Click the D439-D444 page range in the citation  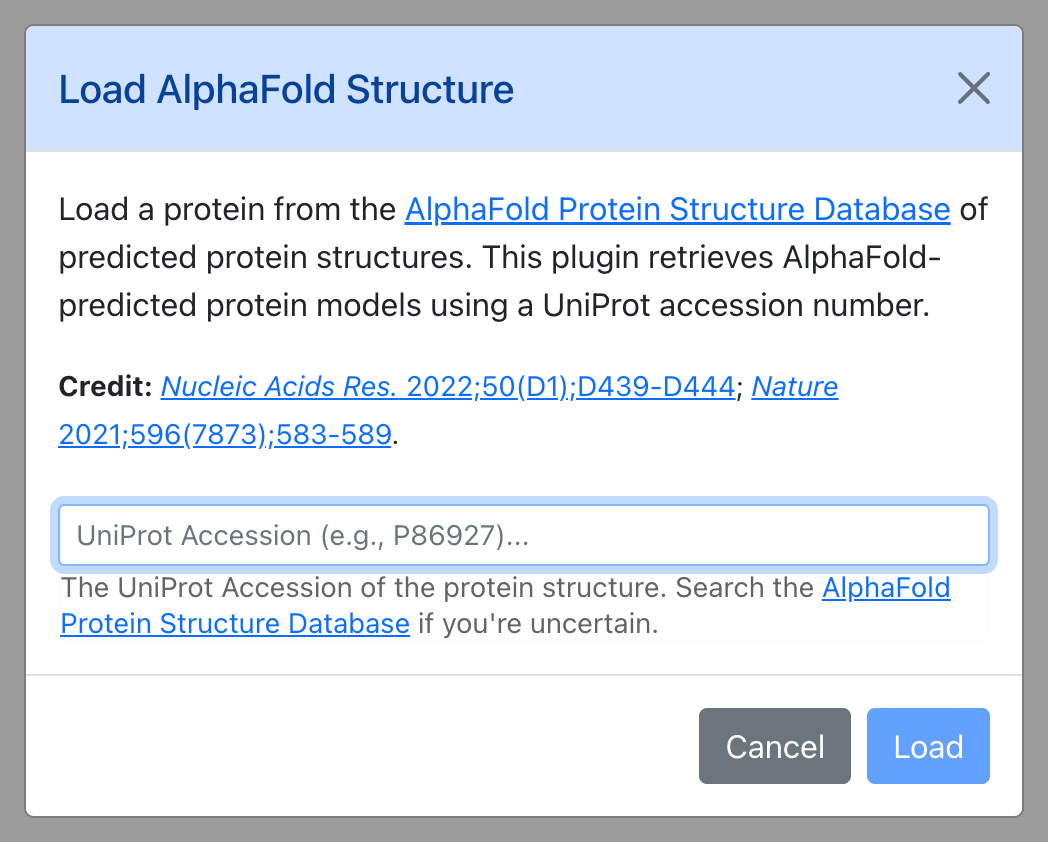point(656,386)
